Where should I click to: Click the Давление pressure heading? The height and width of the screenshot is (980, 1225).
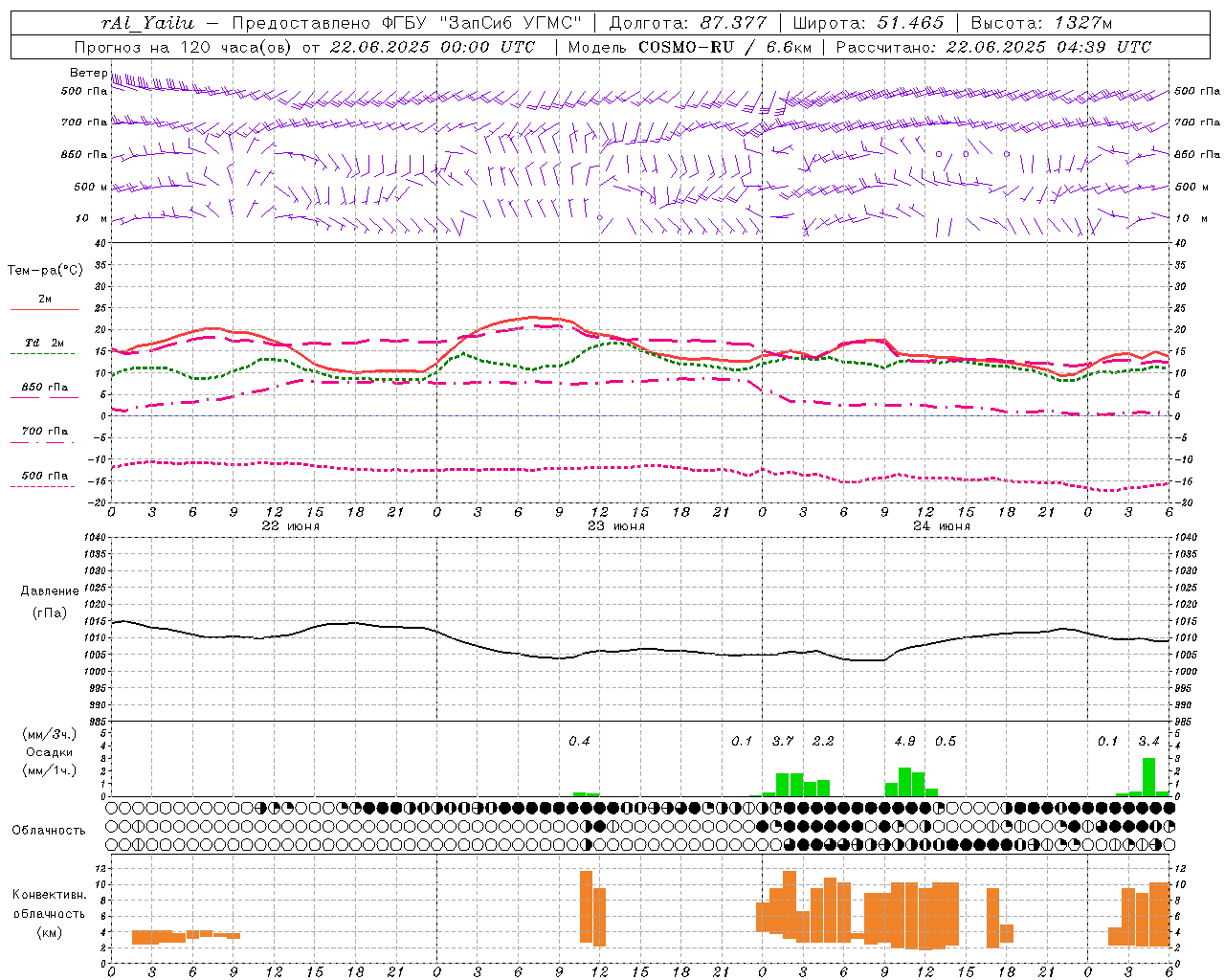(x=50, y=591)
